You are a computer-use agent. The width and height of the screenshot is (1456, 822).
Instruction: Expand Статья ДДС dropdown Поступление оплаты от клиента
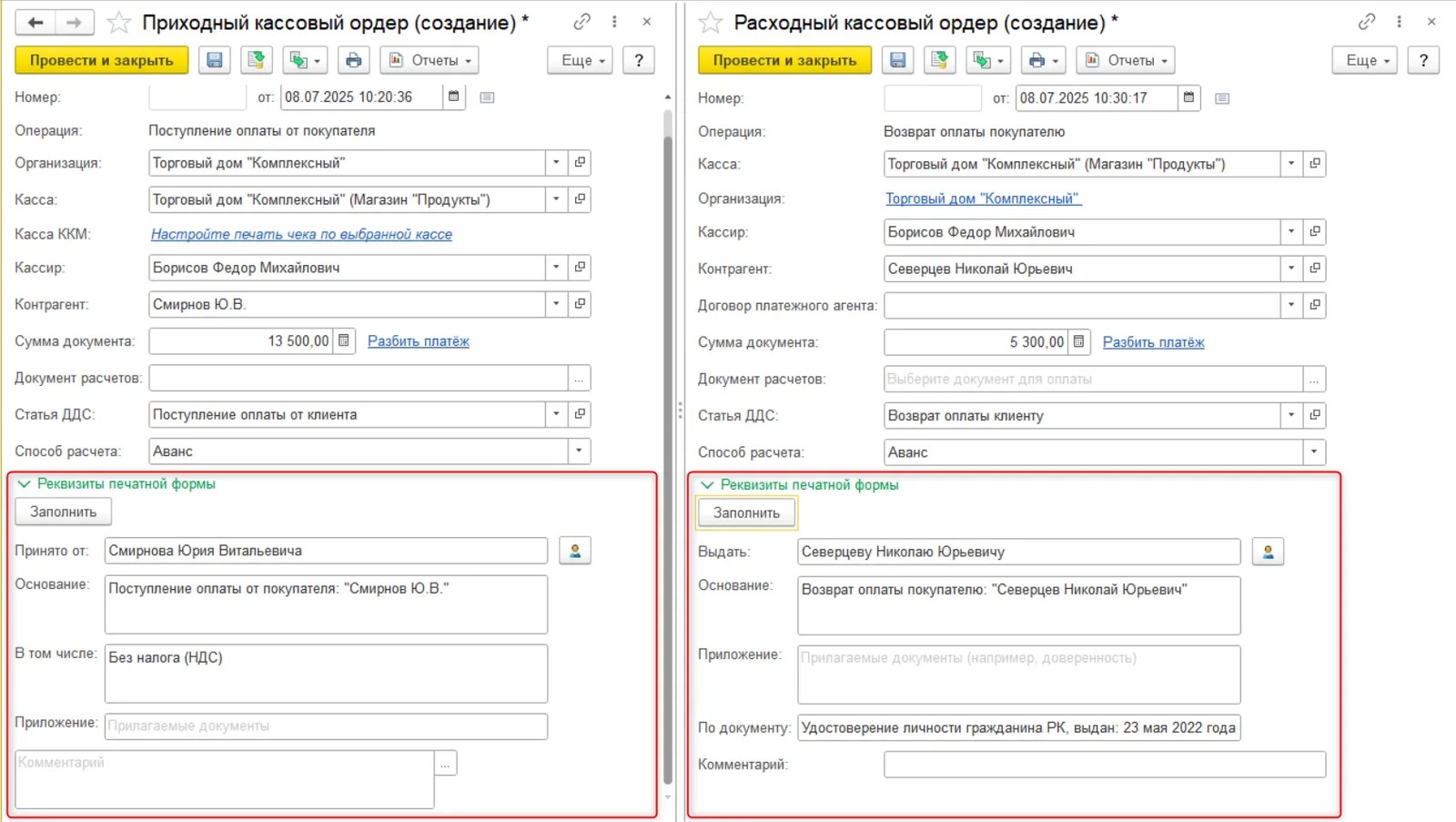pyautogui.click(x=556, y=414)
